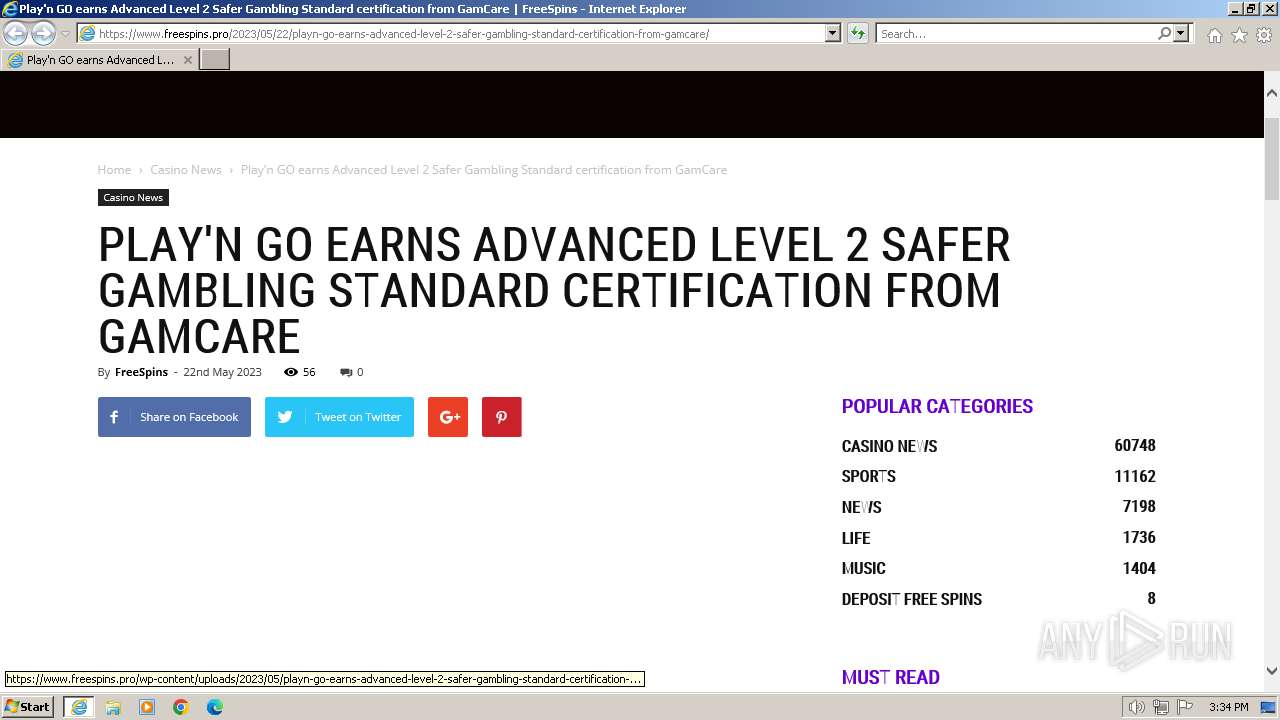The image size is (1280, 720).
Task: Click the MUST READ heading
Action: click(890, 677)
